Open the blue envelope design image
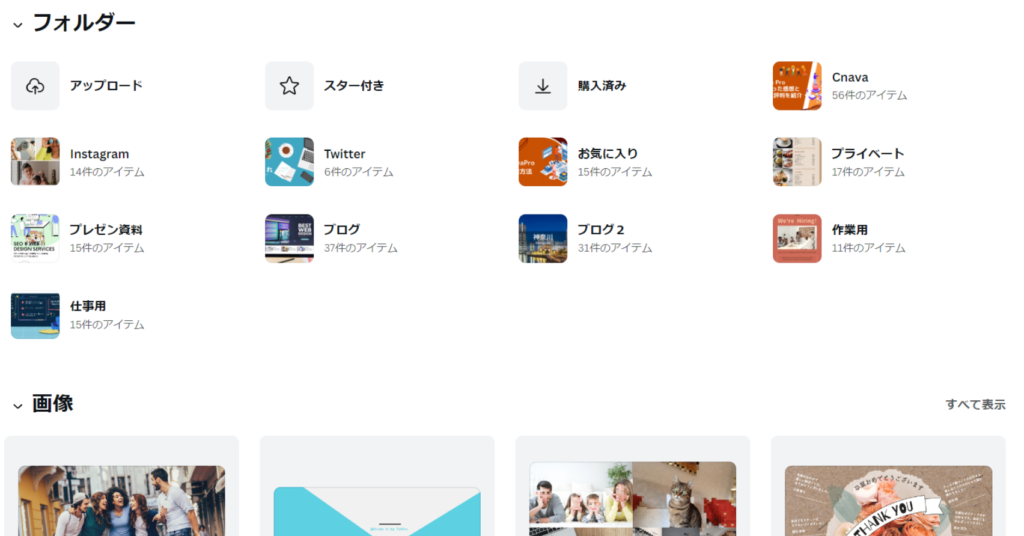Screen dimensions: 1024x536 tap(377, 511)
